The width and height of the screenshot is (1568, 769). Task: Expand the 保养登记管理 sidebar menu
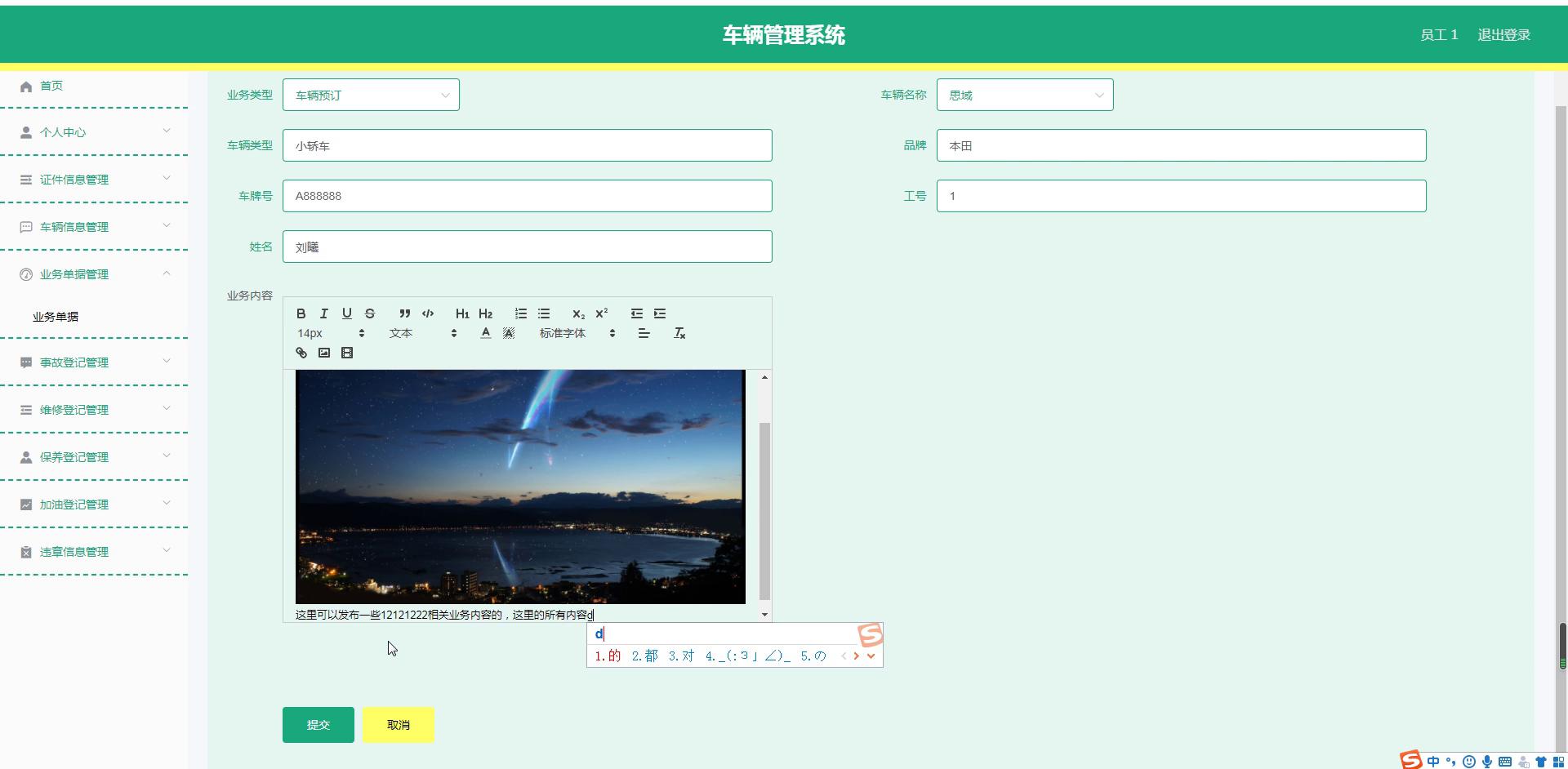point(94,456)
